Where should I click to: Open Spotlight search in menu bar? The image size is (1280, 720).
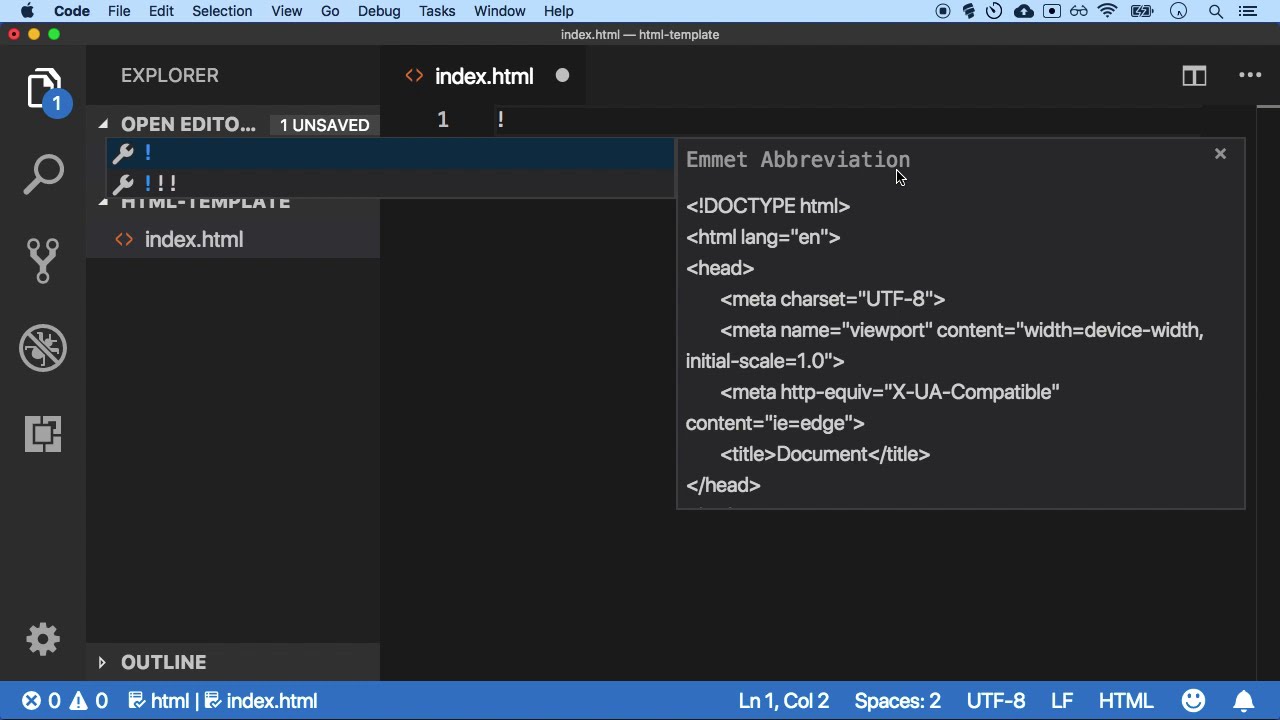pos(1216,11)
